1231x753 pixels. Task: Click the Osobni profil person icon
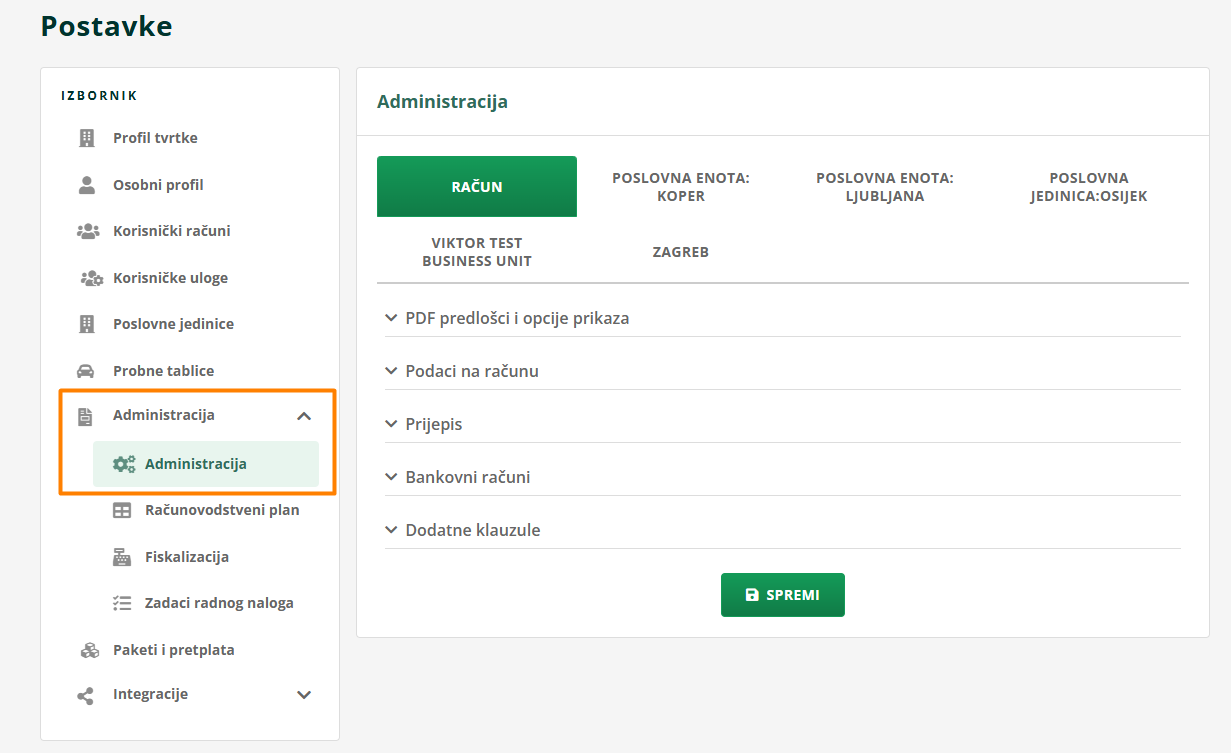click(x=87, y=185)
